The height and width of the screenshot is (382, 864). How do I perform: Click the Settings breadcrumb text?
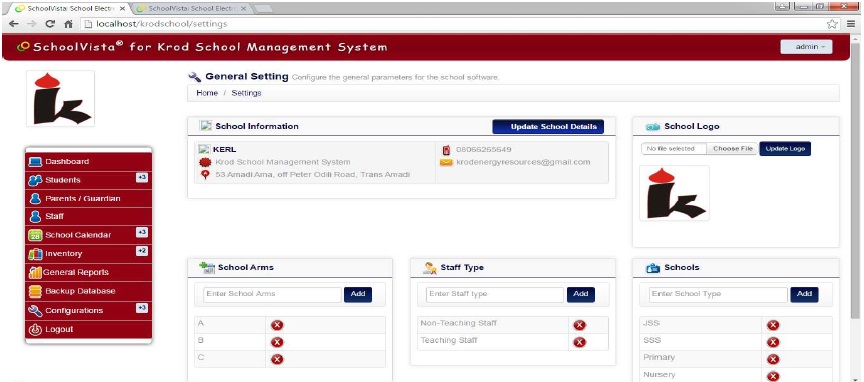[x=246, y=93]
